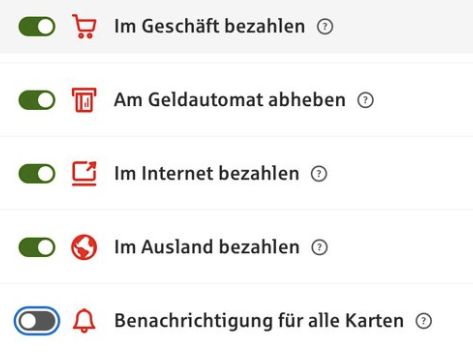Open help for Im Internet bezahlen
The width and height of the screenshot is (473, 361).
pos(319,174)
